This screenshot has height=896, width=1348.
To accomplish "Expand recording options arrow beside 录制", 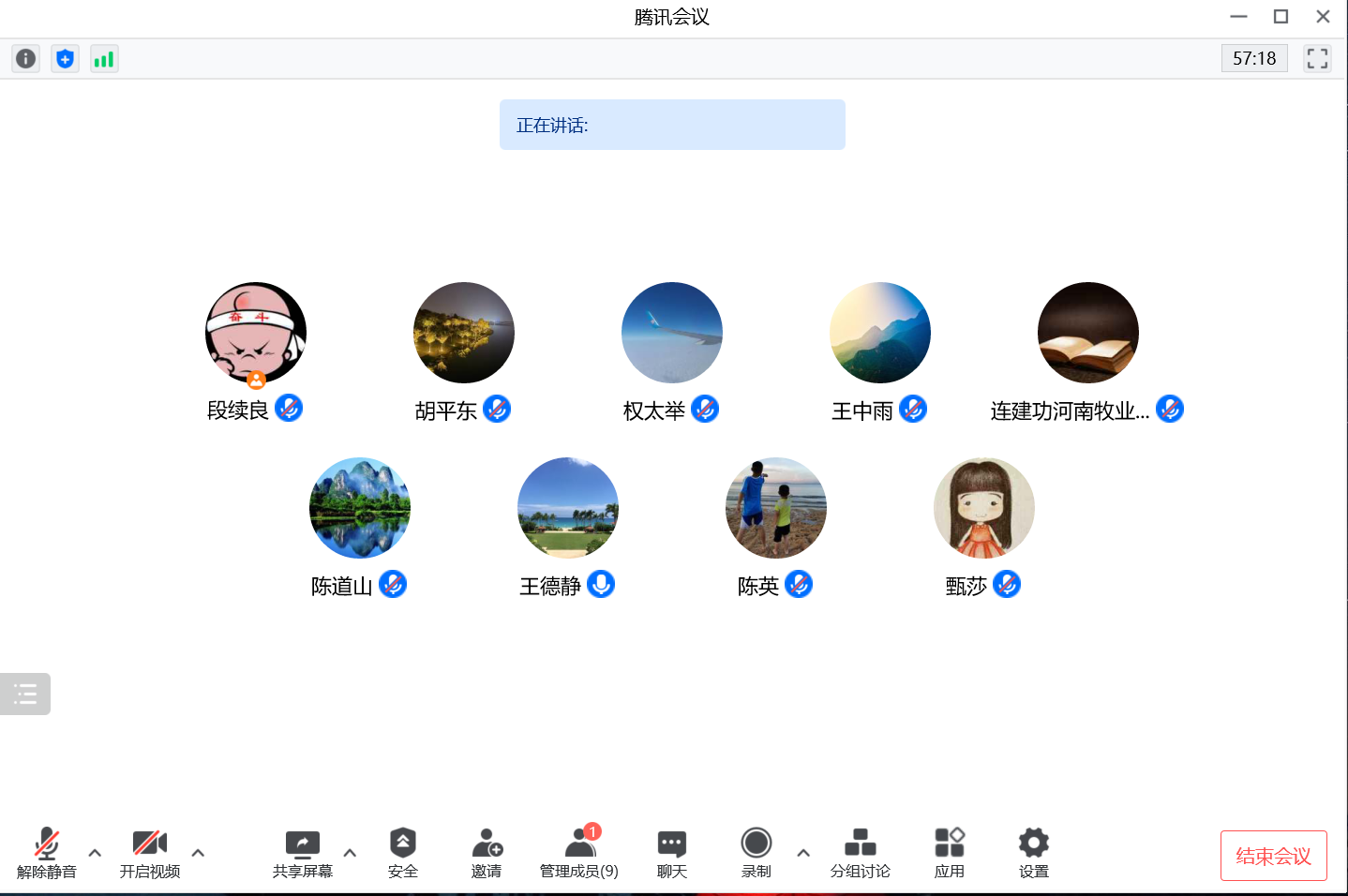I will tap(803, 853).
